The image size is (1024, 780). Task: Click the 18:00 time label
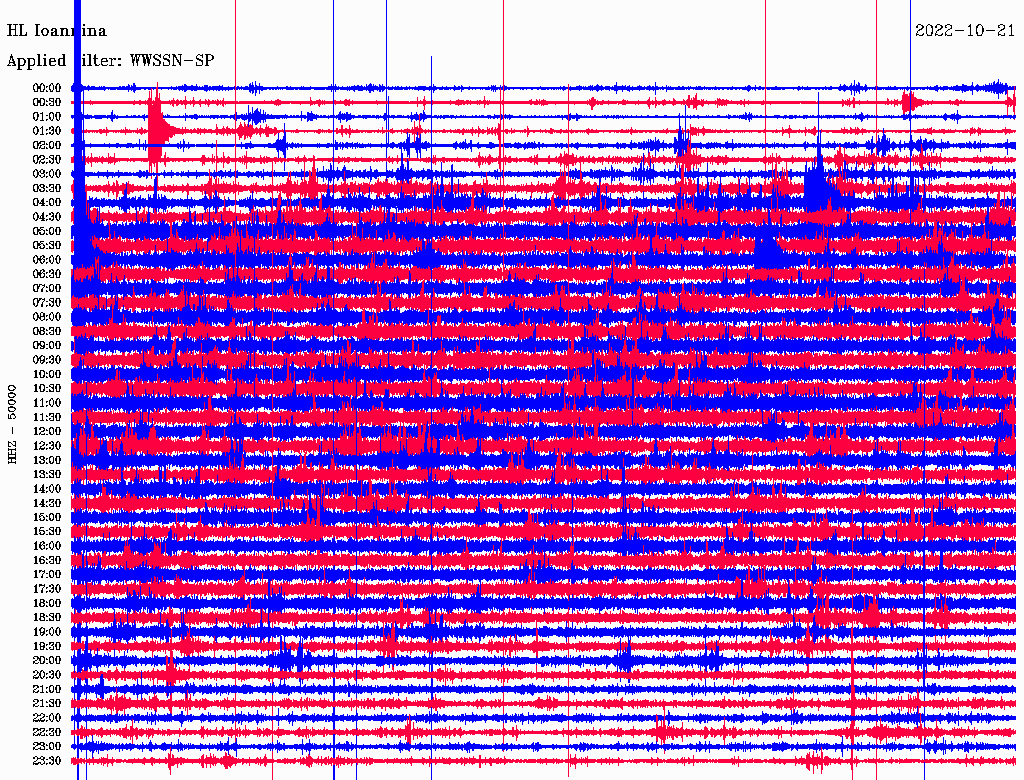tap(47, 604)
